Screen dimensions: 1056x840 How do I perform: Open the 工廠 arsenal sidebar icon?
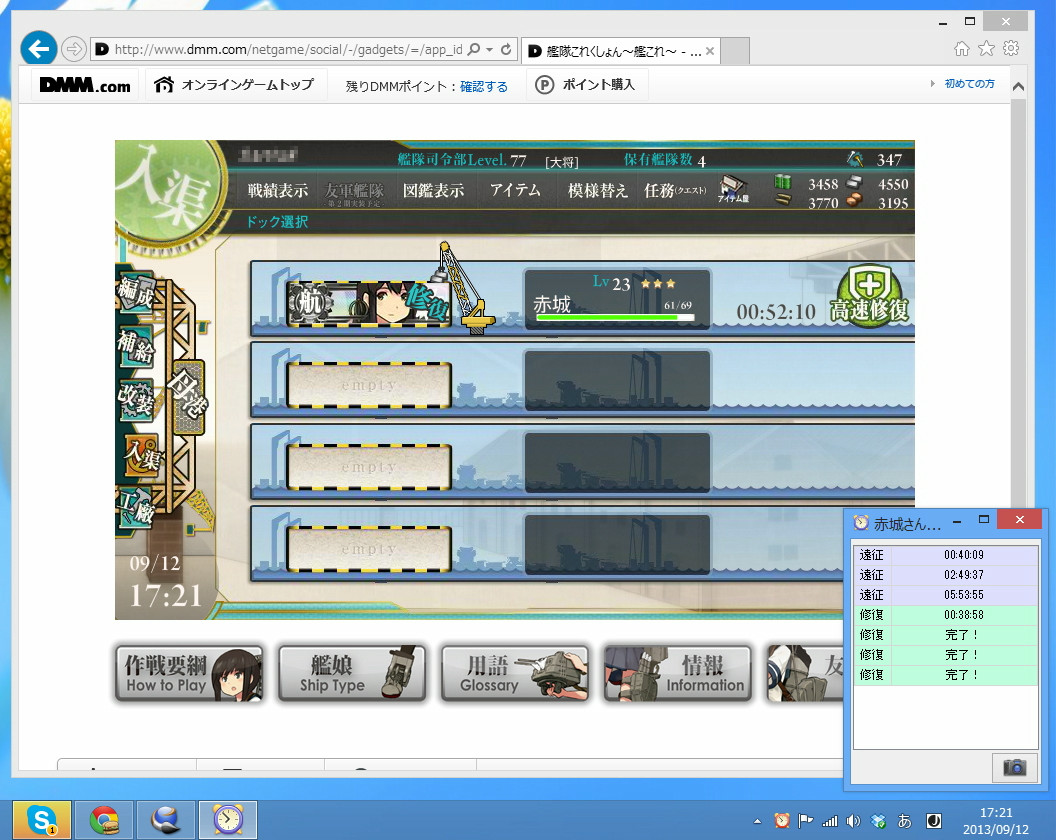pos(135,510)
